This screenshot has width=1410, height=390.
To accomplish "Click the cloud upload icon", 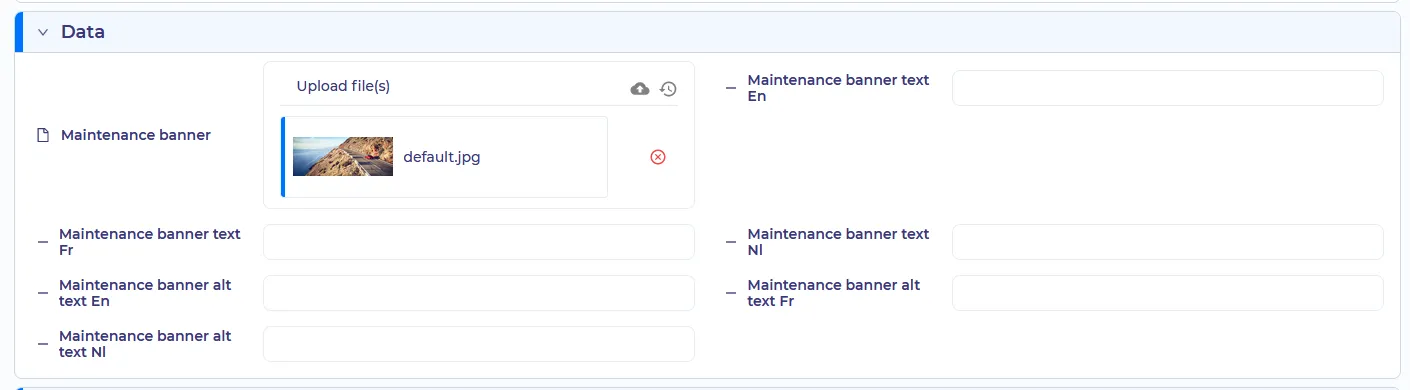I will coord(640,89).
